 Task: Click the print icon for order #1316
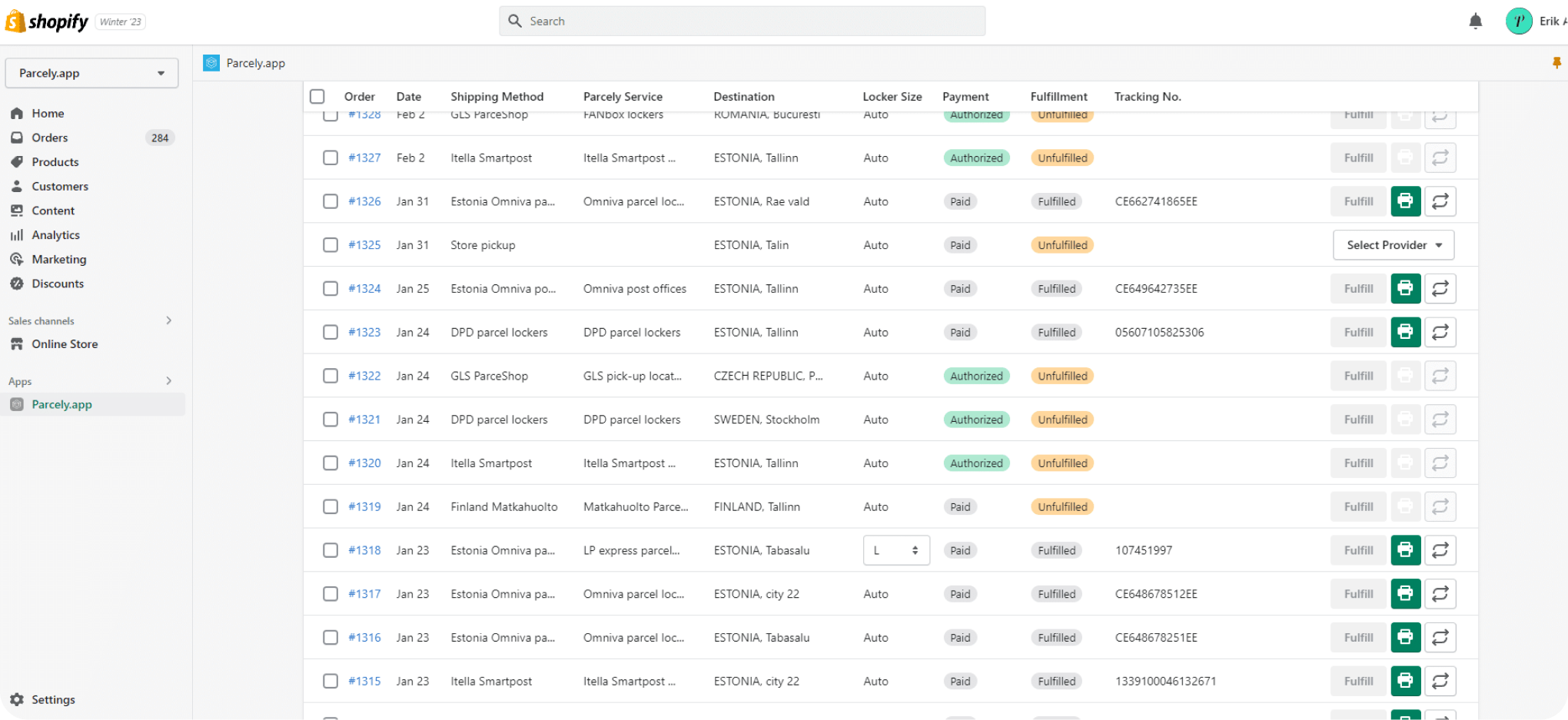tap(1405, 637)
